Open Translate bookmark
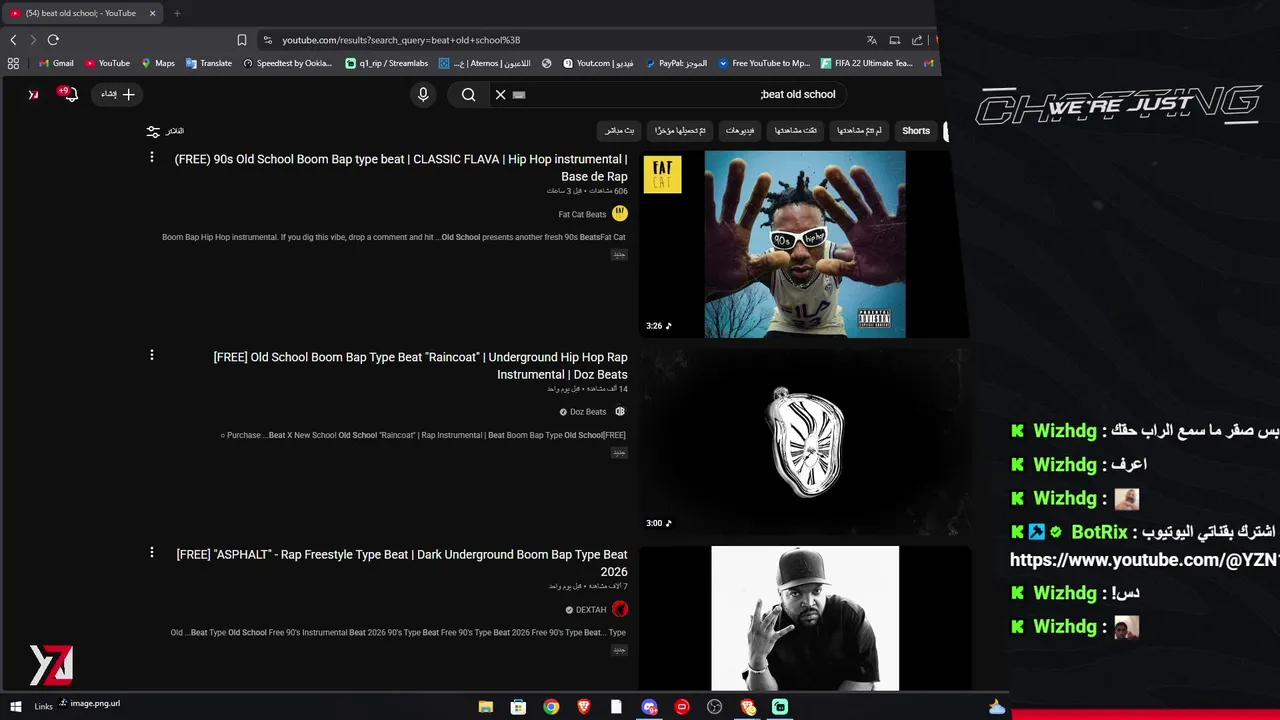This screenshot has width=1280, height=720. point(209,63)
